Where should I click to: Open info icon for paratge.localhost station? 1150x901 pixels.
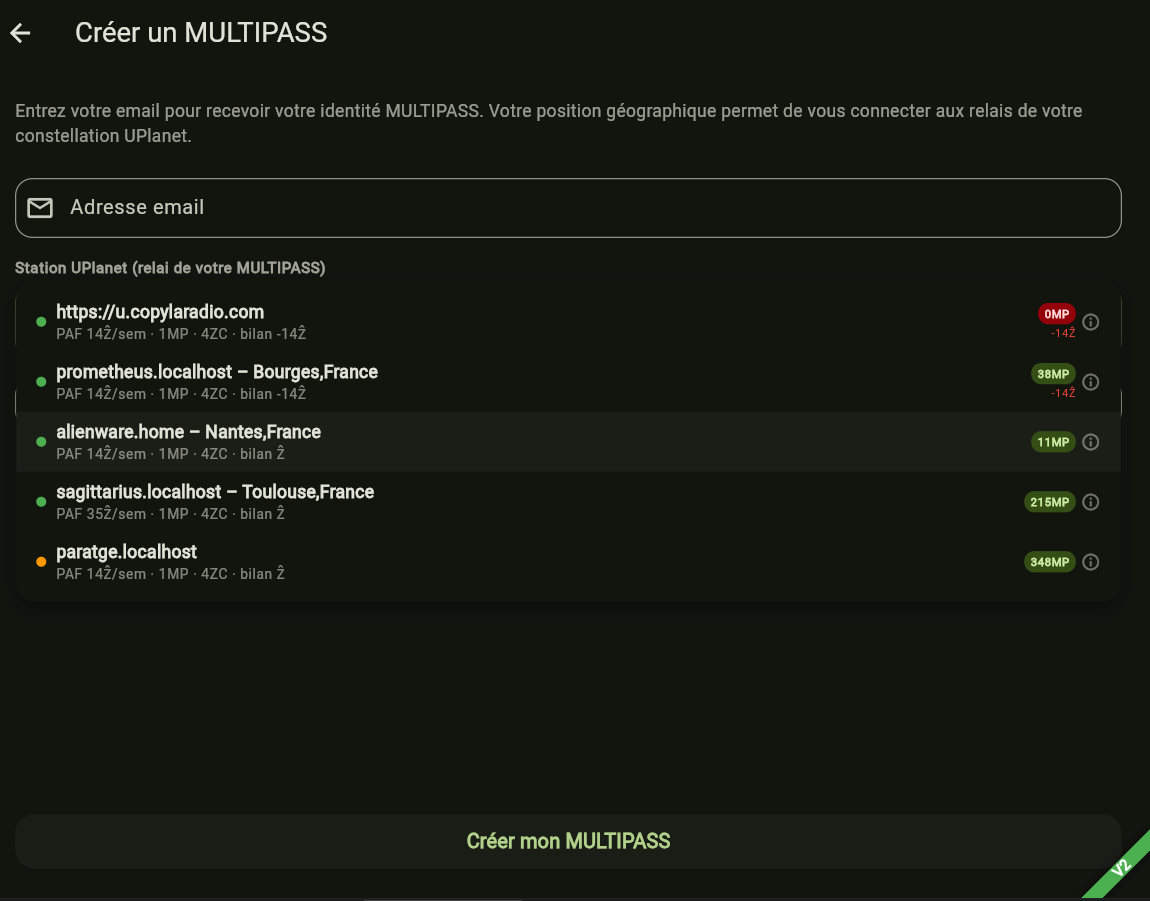pyautogui.click(x=1091, y=562)
